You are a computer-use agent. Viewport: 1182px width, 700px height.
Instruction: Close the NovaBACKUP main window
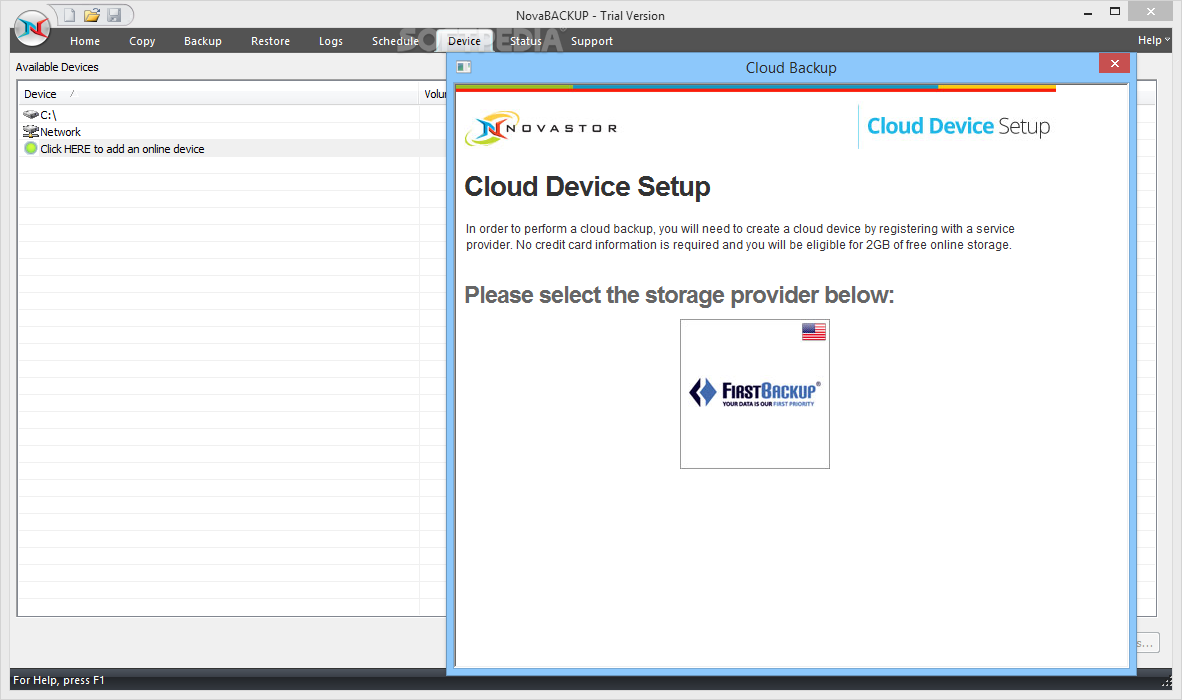click(1150, 11)
